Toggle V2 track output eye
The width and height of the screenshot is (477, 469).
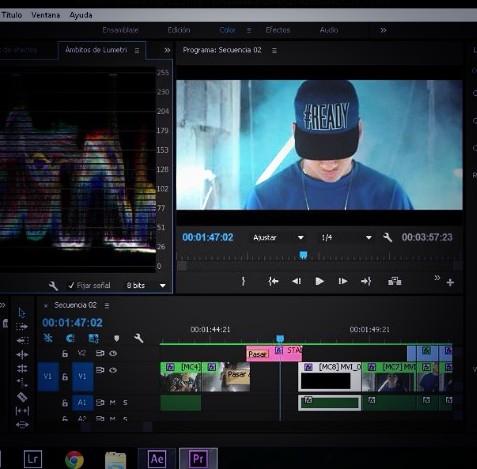point(113,353)
